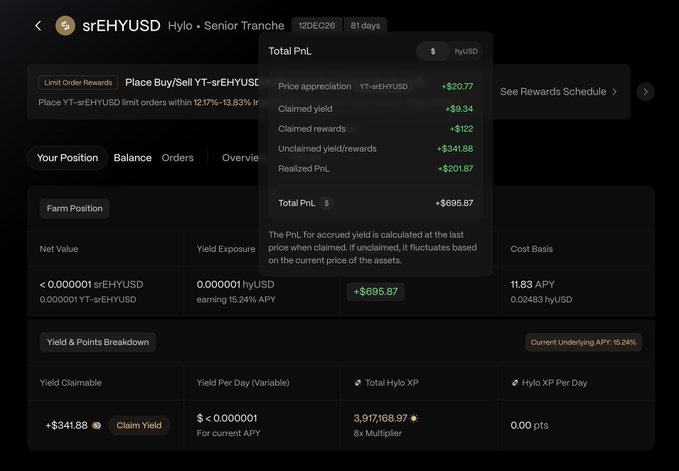This screenshot has width=679, height=471.
Task: Click the +$201.87 realized PnL value
Action: pos(455,169)
